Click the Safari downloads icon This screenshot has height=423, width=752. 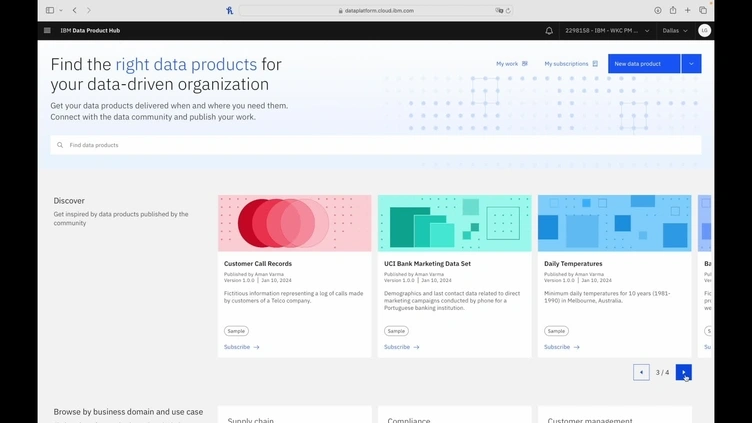point(658,10)
